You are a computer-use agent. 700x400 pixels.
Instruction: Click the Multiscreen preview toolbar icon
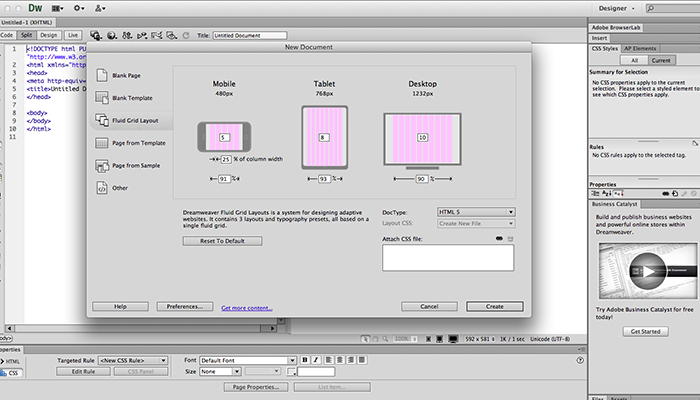click(96, 35)
